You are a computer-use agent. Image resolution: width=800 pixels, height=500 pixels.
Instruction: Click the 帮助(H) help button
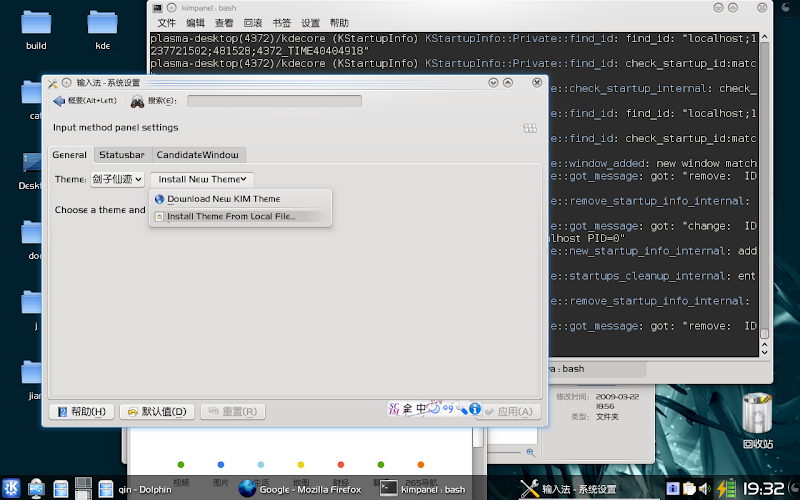(81, 412)
